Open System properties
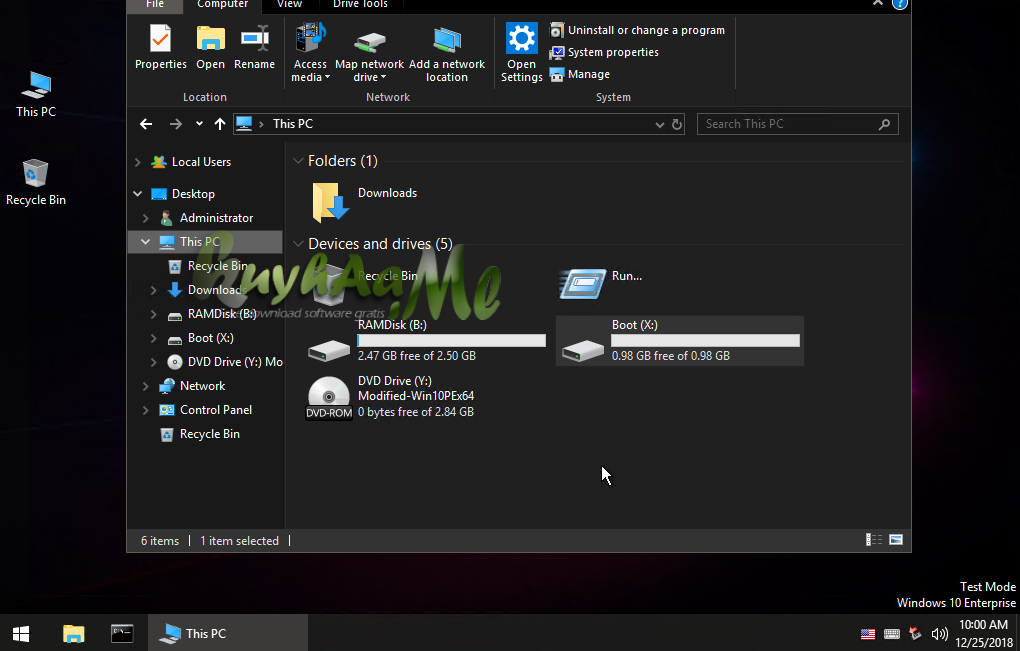Image resolution: width=1020 pixels, height=651 pixels. 604,52
